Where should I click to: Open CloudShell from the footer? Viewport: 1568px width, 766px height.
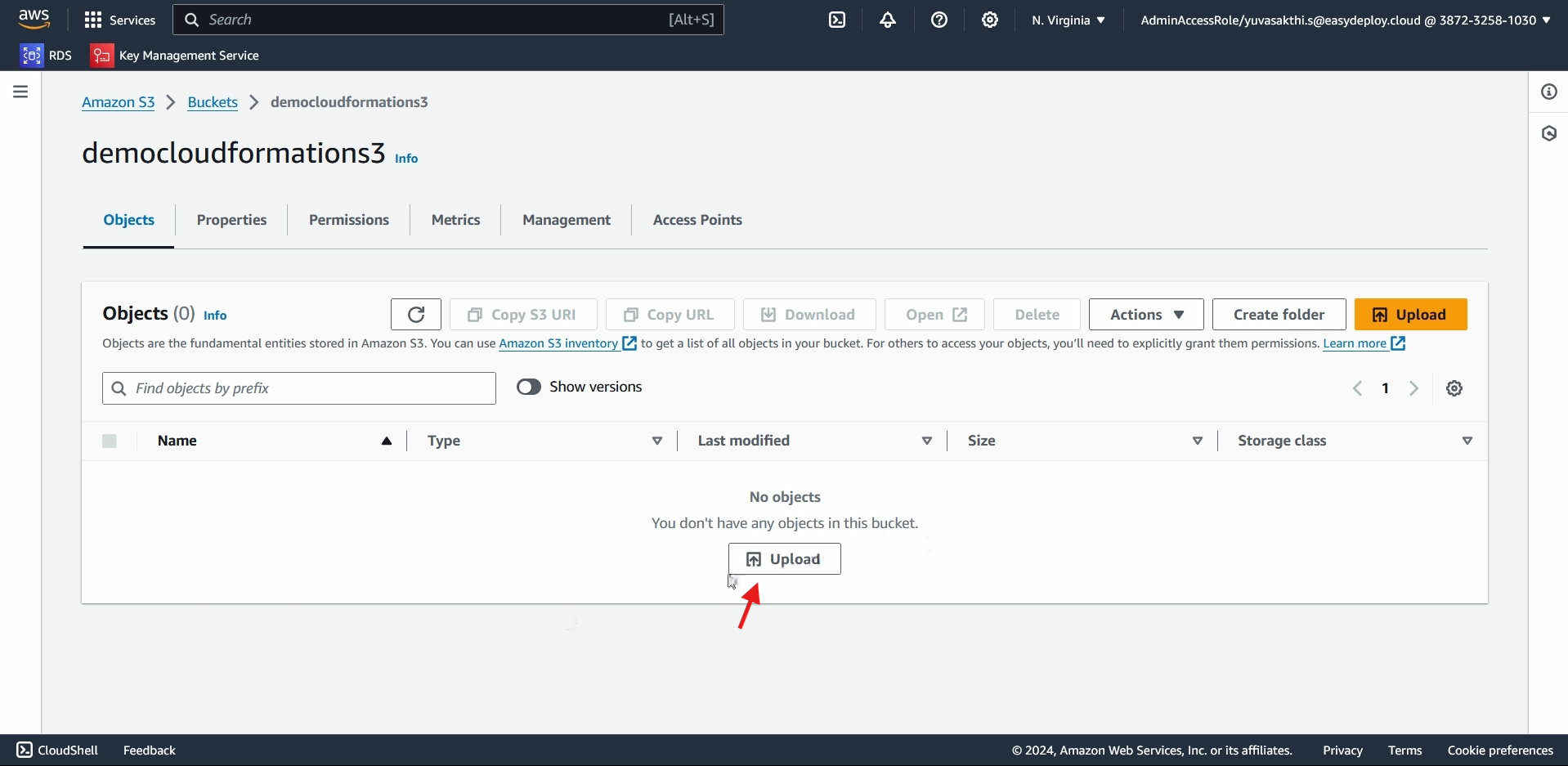pos(57,750)
